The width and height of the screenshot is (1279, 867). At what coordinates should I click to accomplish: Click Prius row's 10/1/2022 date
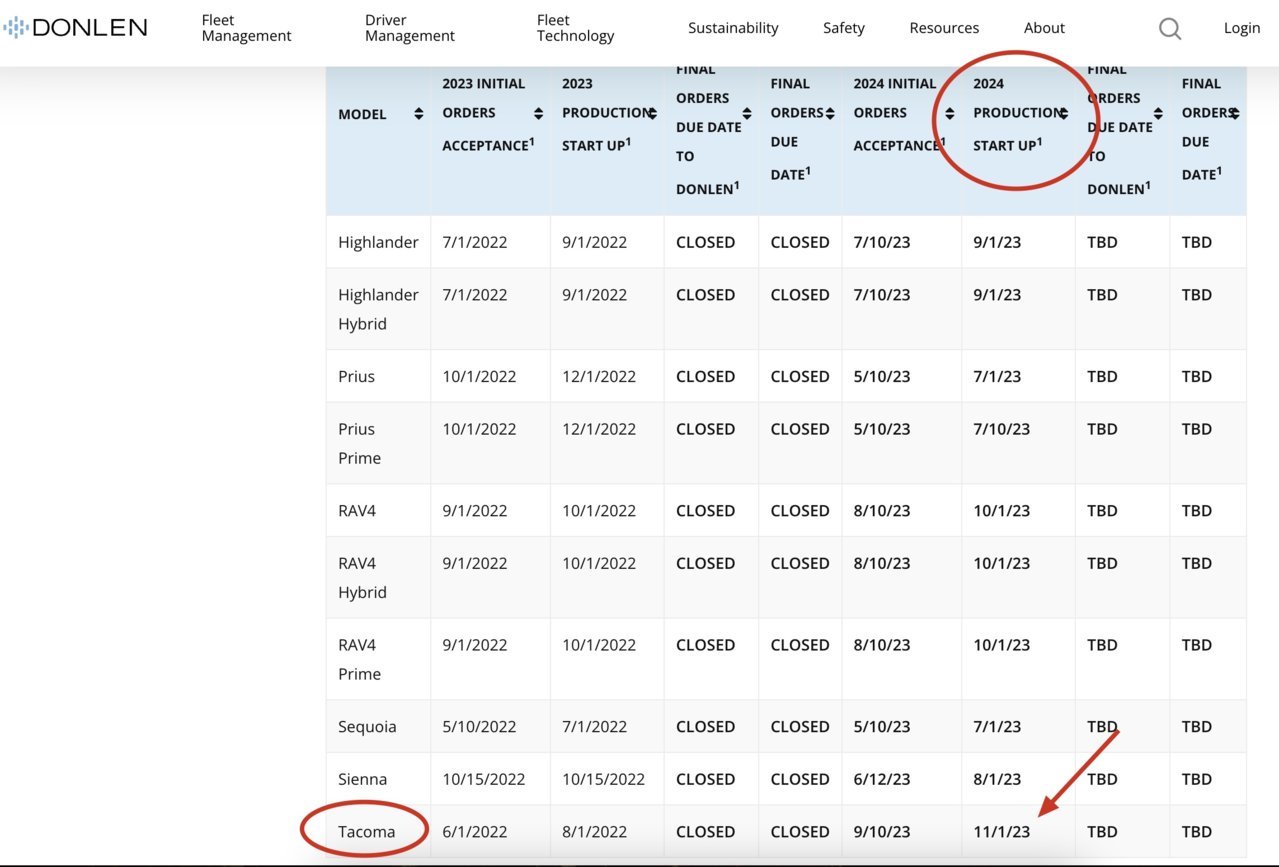point(479,376)
